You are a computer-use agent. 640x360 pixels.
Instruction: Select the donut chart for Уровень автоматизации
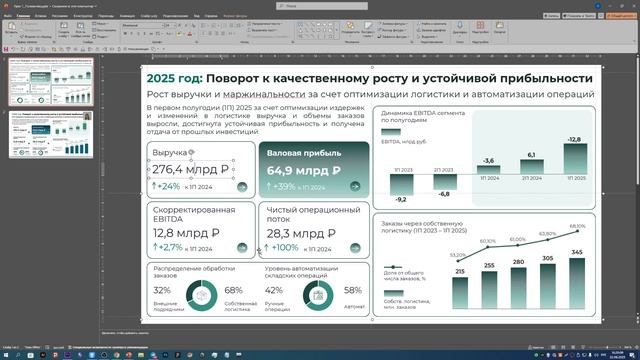[x=318, y=296]
